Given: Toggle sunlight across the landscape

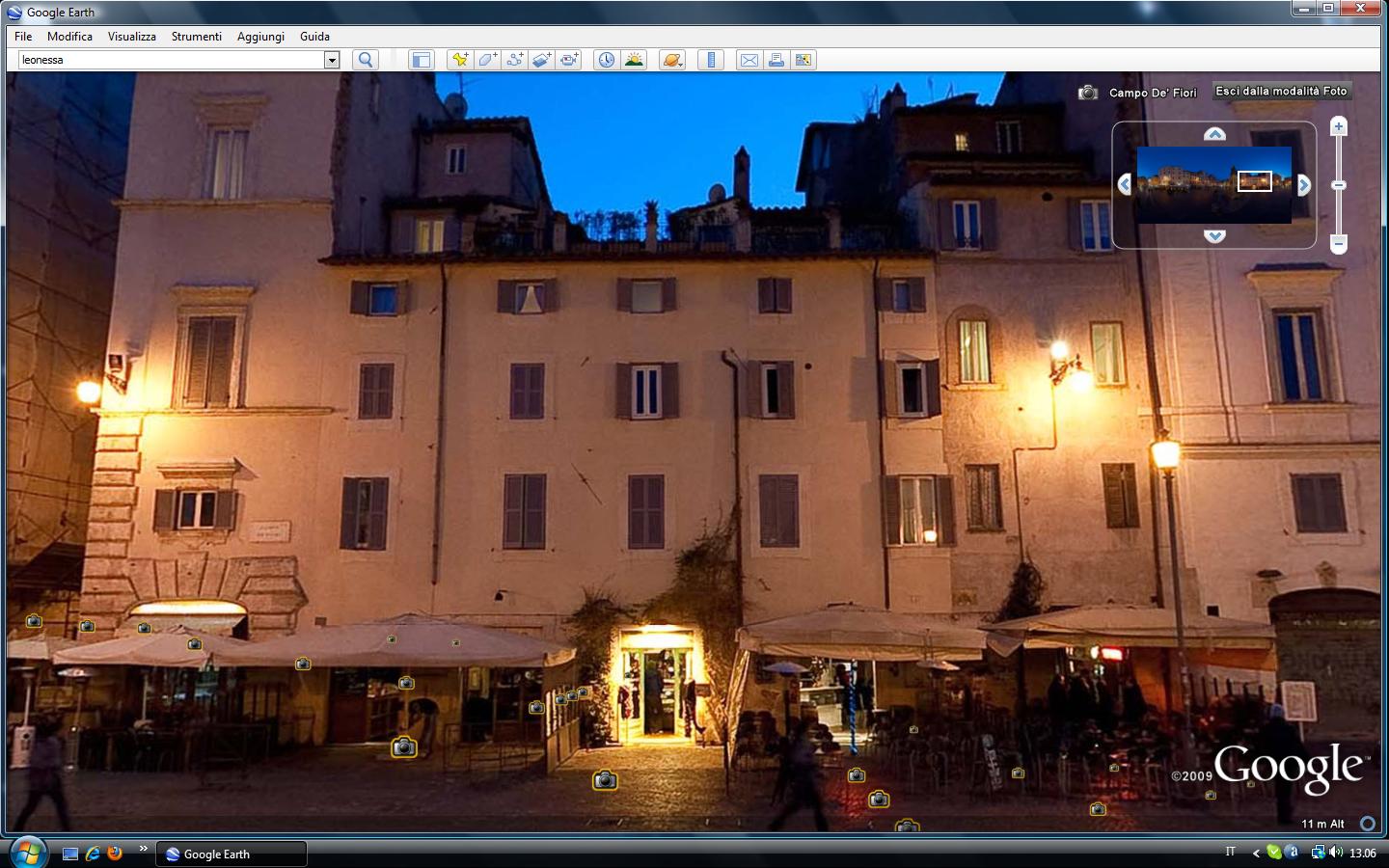Looking at the screenshot, I should (634, 60).
